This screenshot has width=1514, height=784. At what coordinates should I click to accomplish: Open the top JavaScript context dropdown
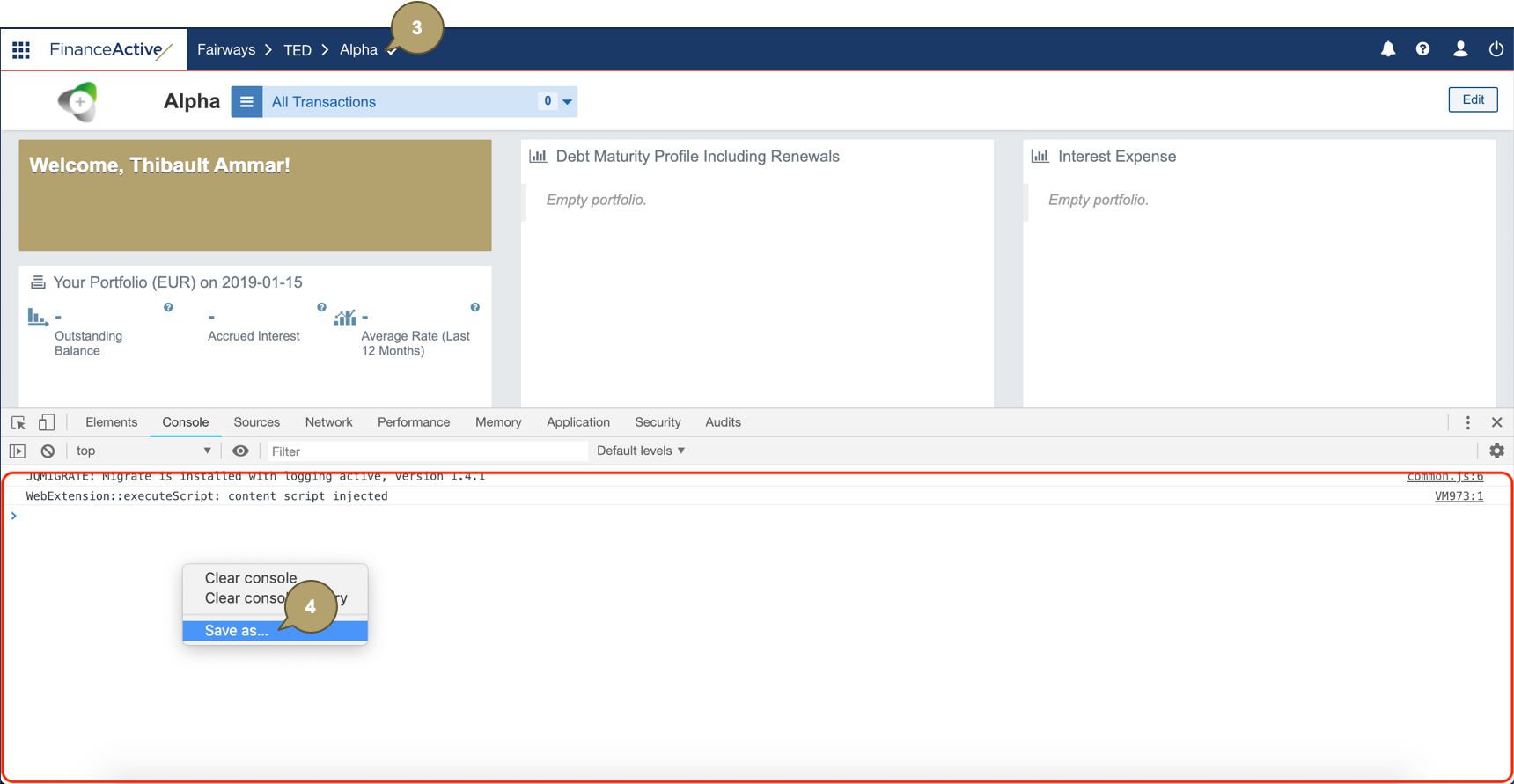(x=143, y=451)
